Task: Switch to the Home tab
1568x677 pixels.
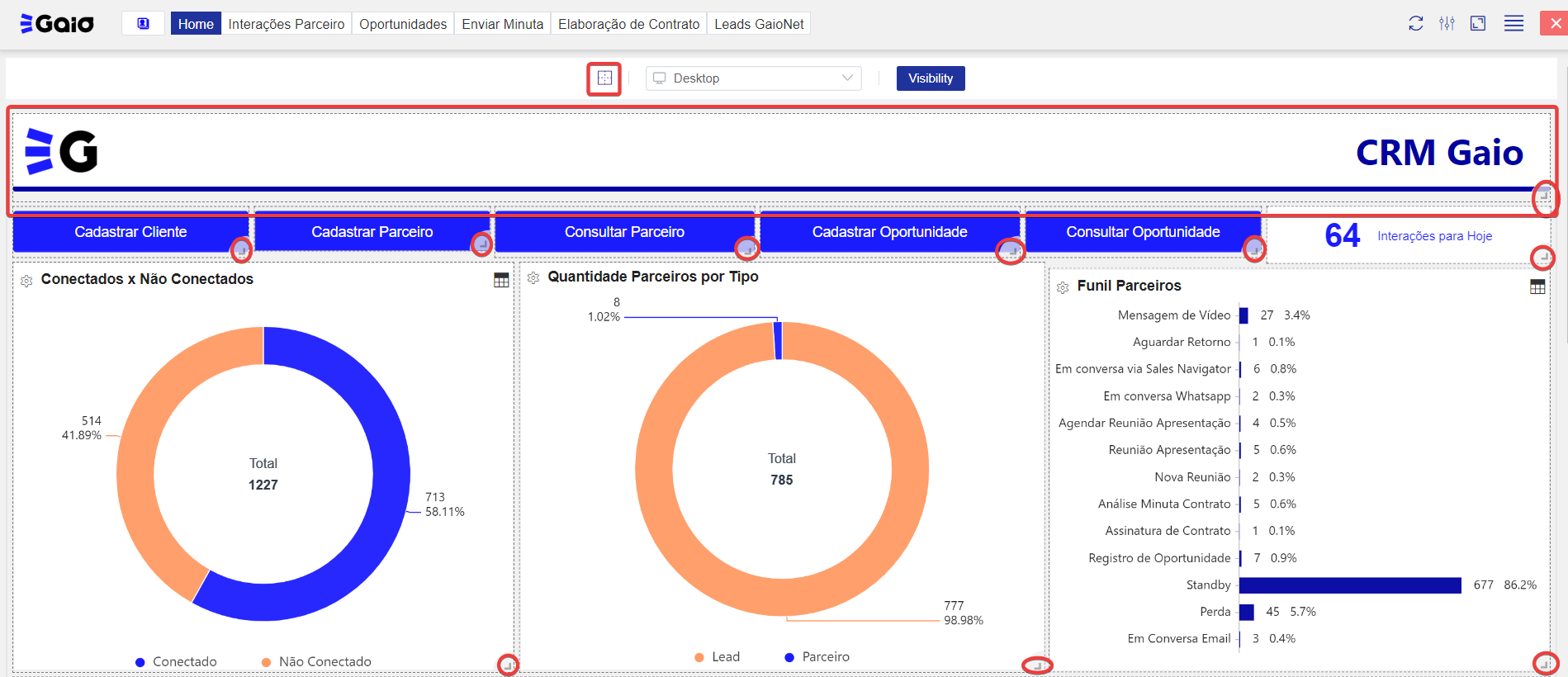Action: (x=196, y=24)
